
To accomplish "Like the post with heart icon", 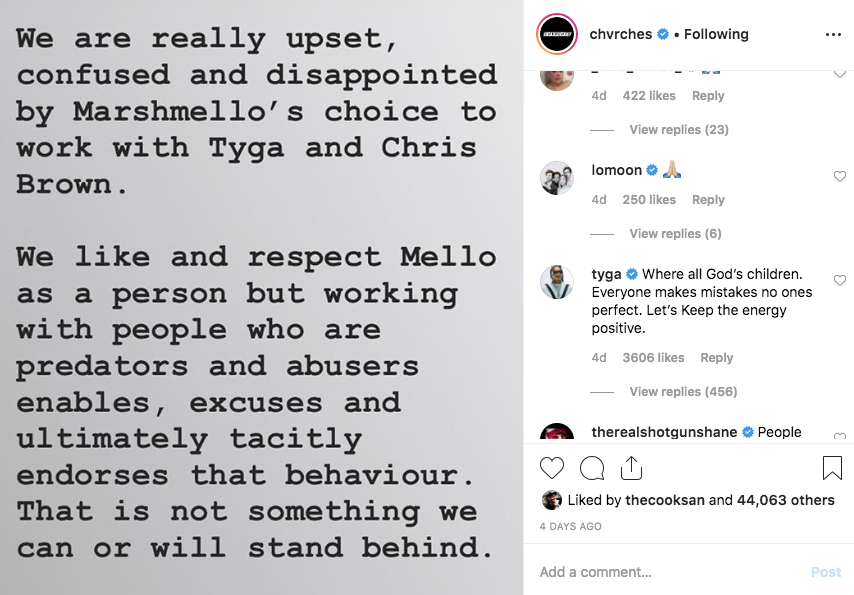I will (x=552, y=467).
